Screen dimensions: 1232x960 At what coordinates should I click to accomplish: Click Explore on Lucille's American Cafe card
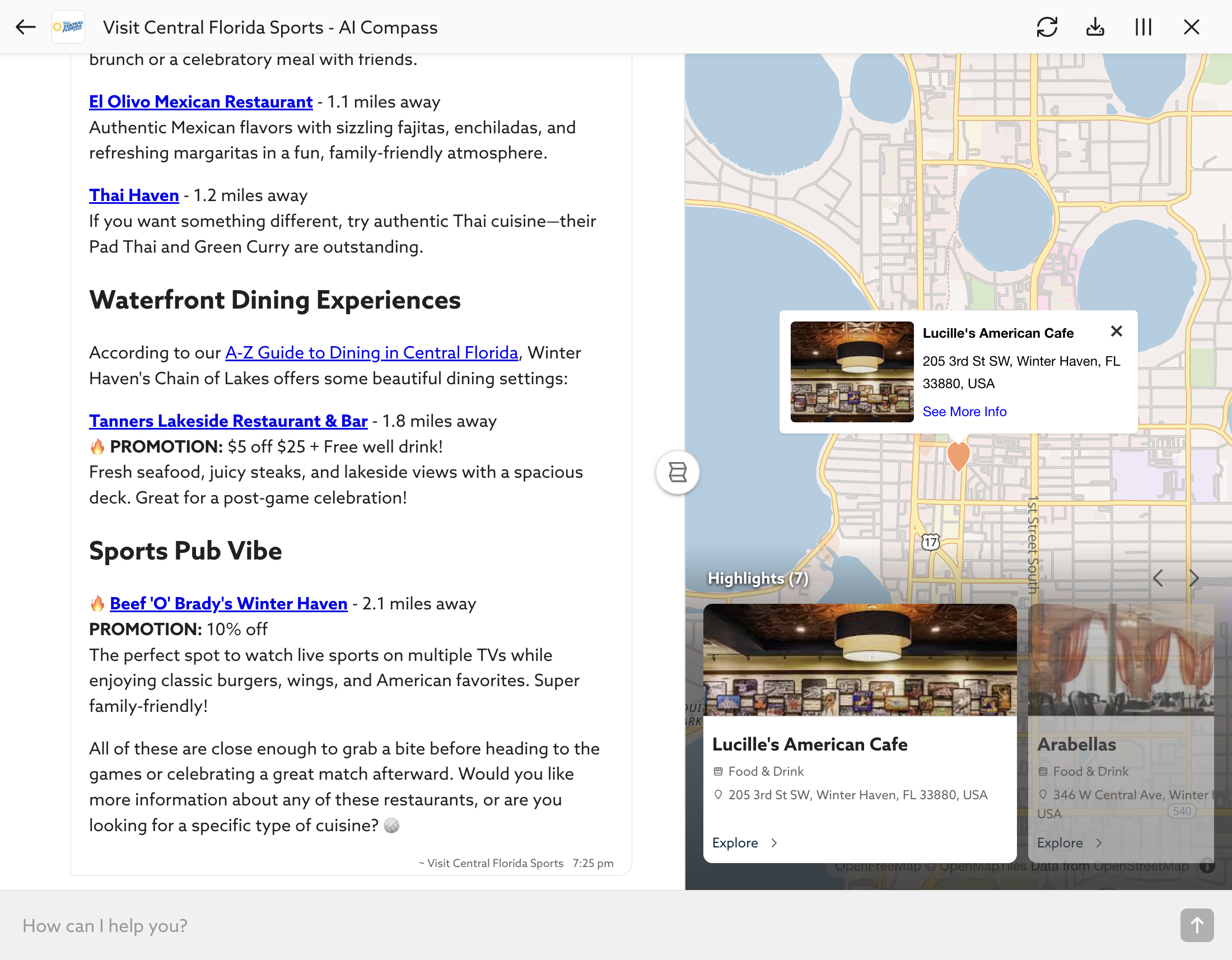click(x=745, y=843)
